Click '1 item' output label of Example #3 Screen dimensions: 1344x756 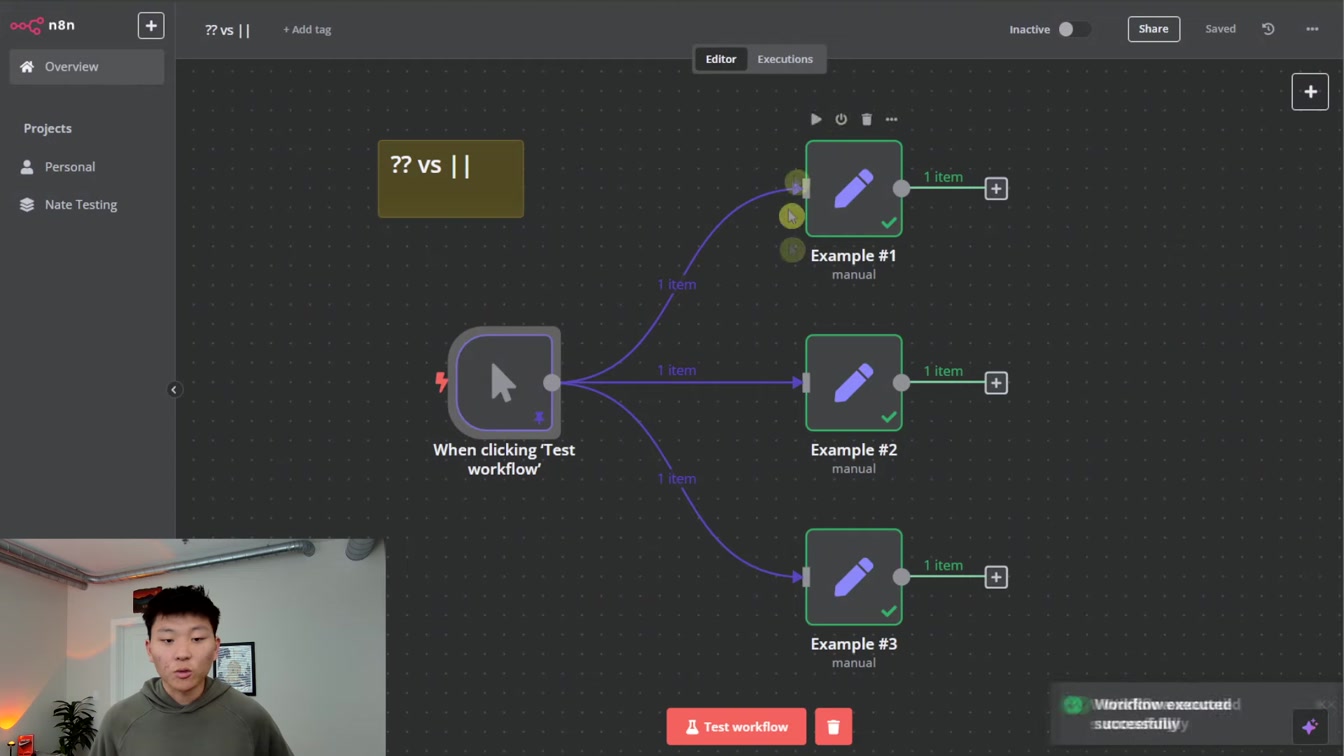click(943, 565)
